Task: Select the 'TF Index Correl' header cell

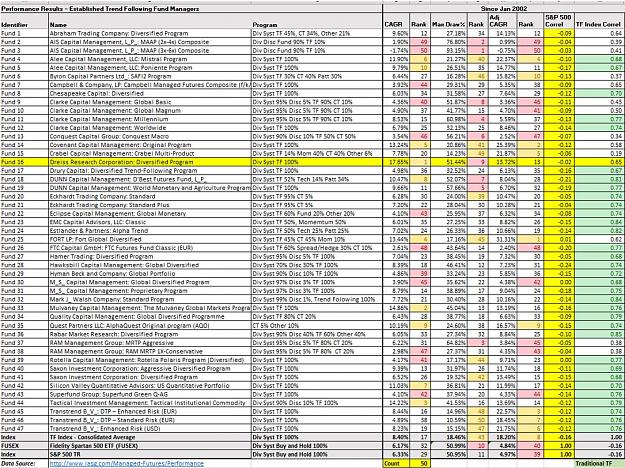Action: pyautogui.click(x=599, y=21)
